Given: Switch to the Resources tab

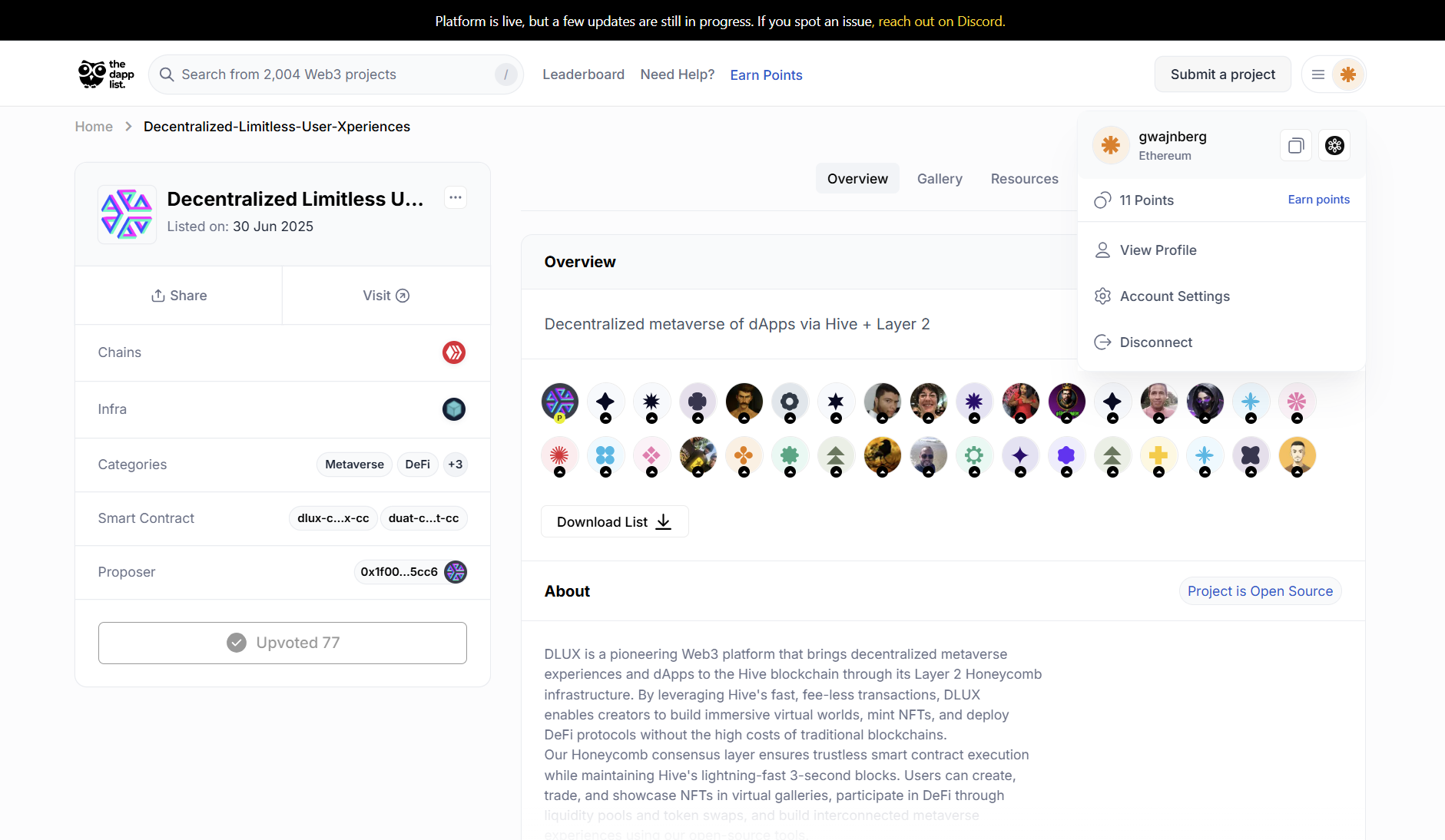Looking at the screenshot, I should point(1024,179).
